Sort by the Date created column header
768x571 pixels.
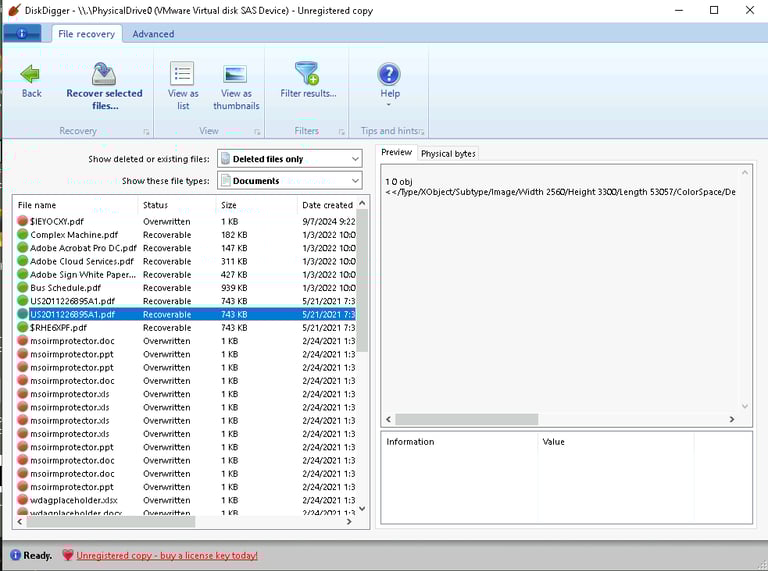coord(327,205)
